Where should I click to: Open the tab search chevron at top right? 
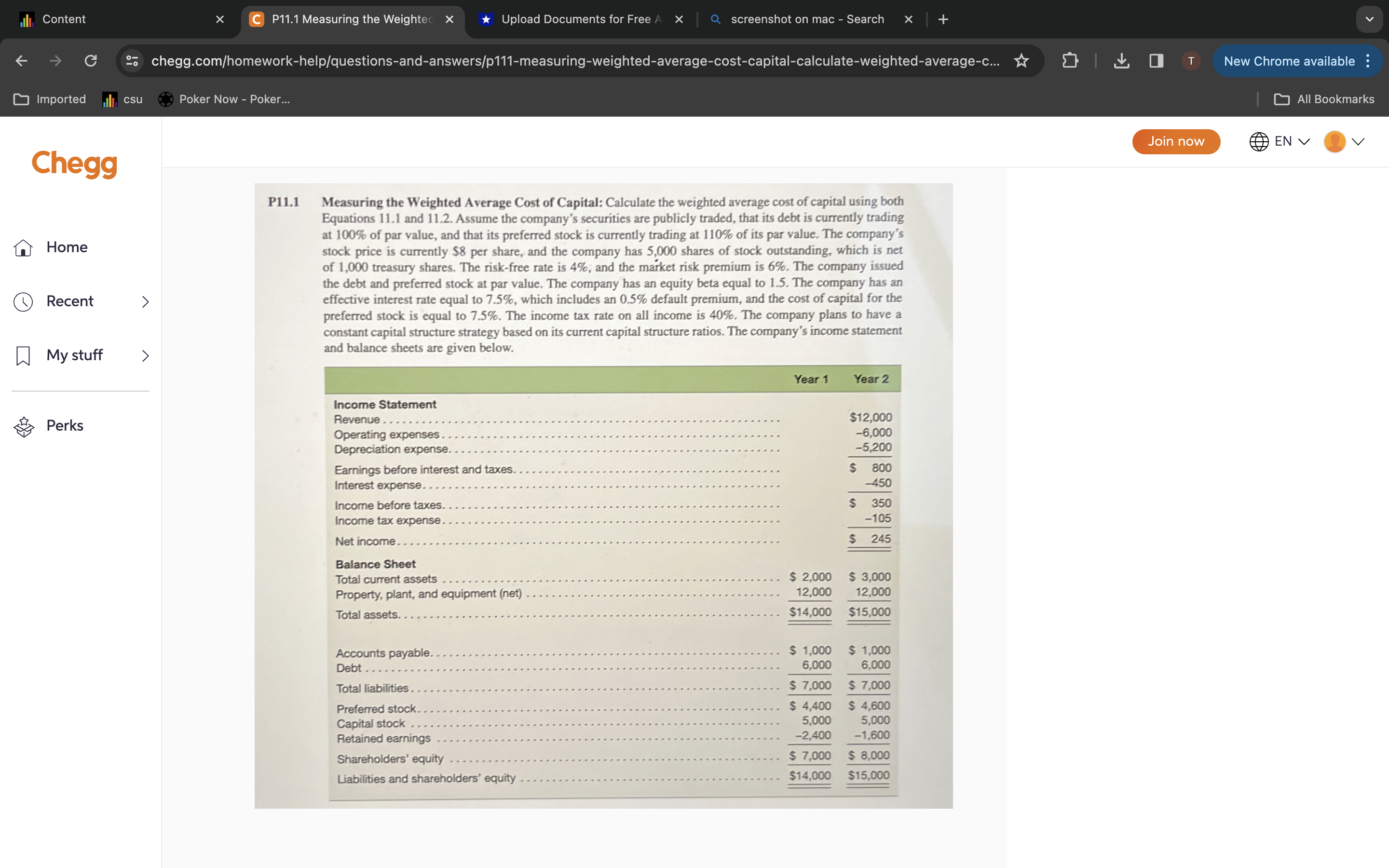click(x=1370, y=19)
